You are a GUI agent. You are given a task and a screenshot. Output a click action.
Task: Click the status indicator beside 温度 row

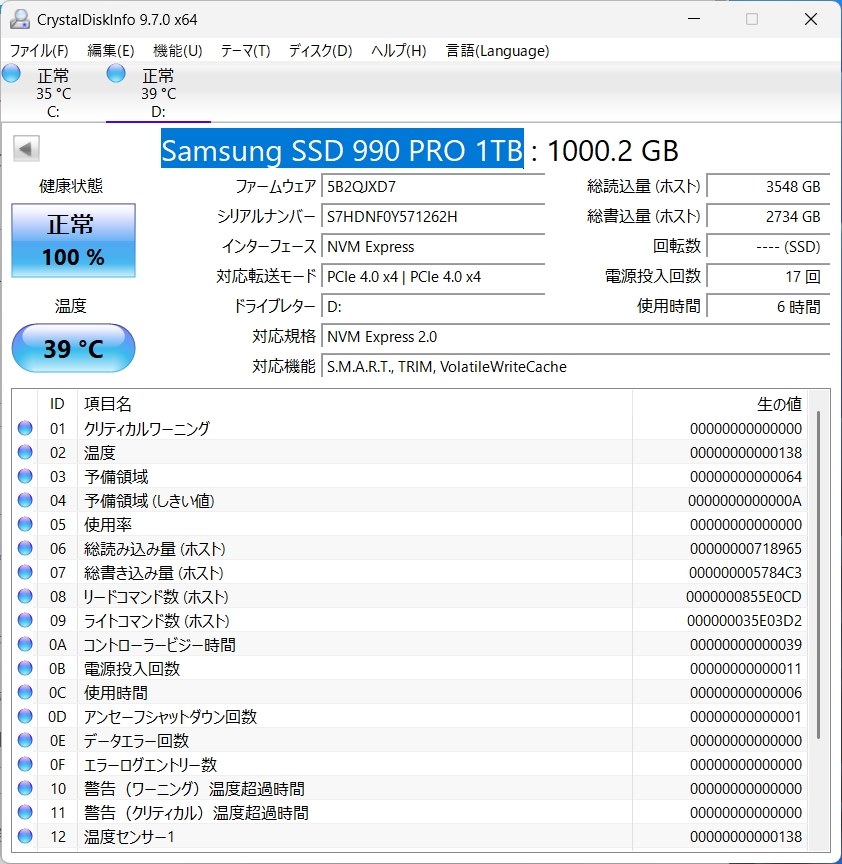(x=23, y=452)
